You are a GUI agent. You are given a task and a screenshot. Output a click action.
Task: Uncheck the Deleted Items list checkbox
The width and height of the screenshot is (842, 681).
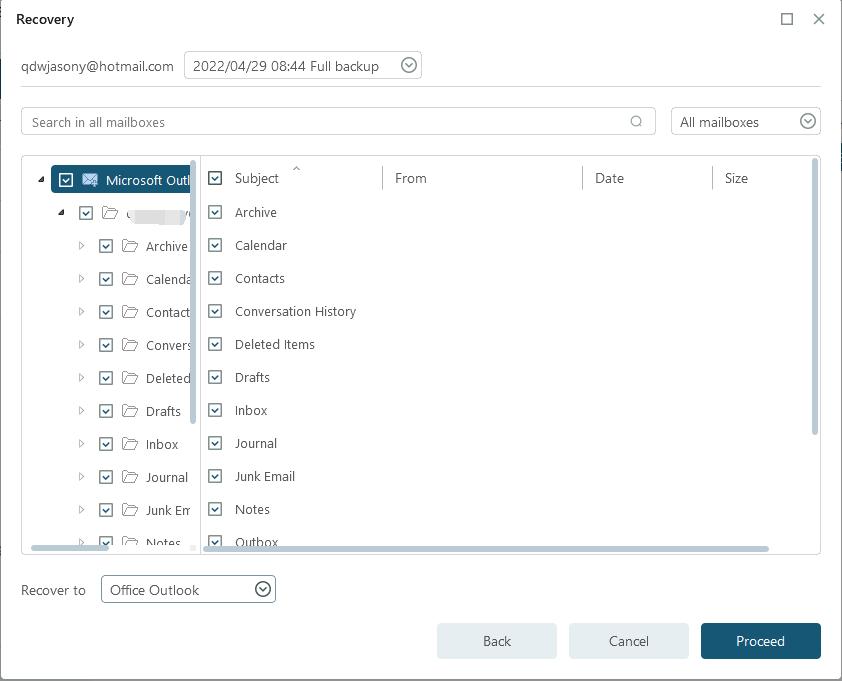(215, 344)
